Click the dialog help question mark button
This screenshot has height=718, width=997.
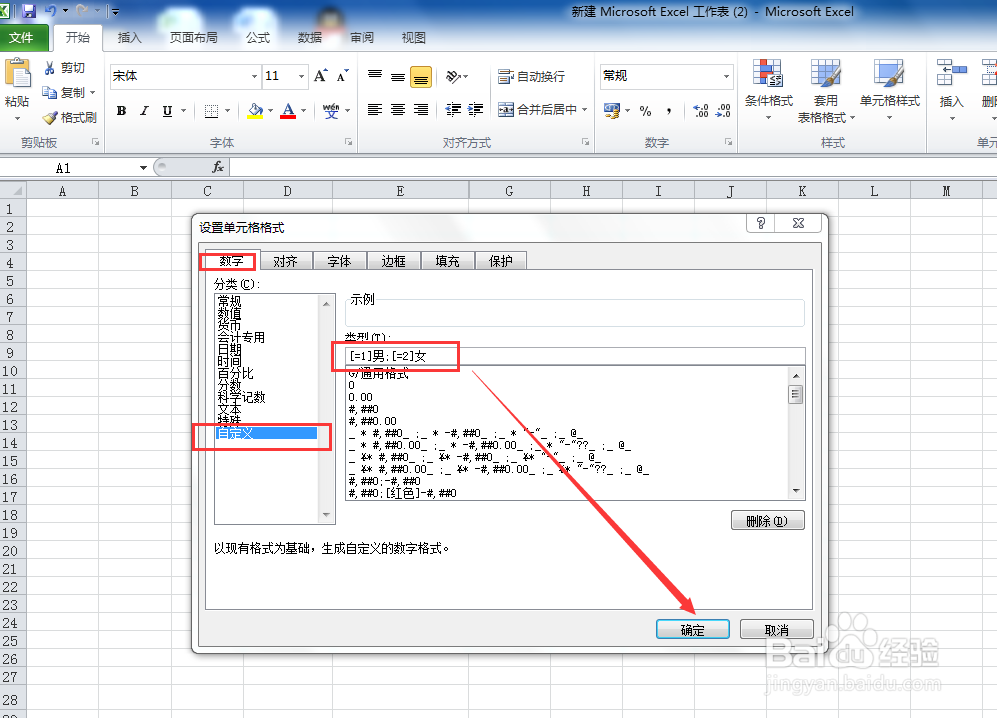(x=760, y=223)
